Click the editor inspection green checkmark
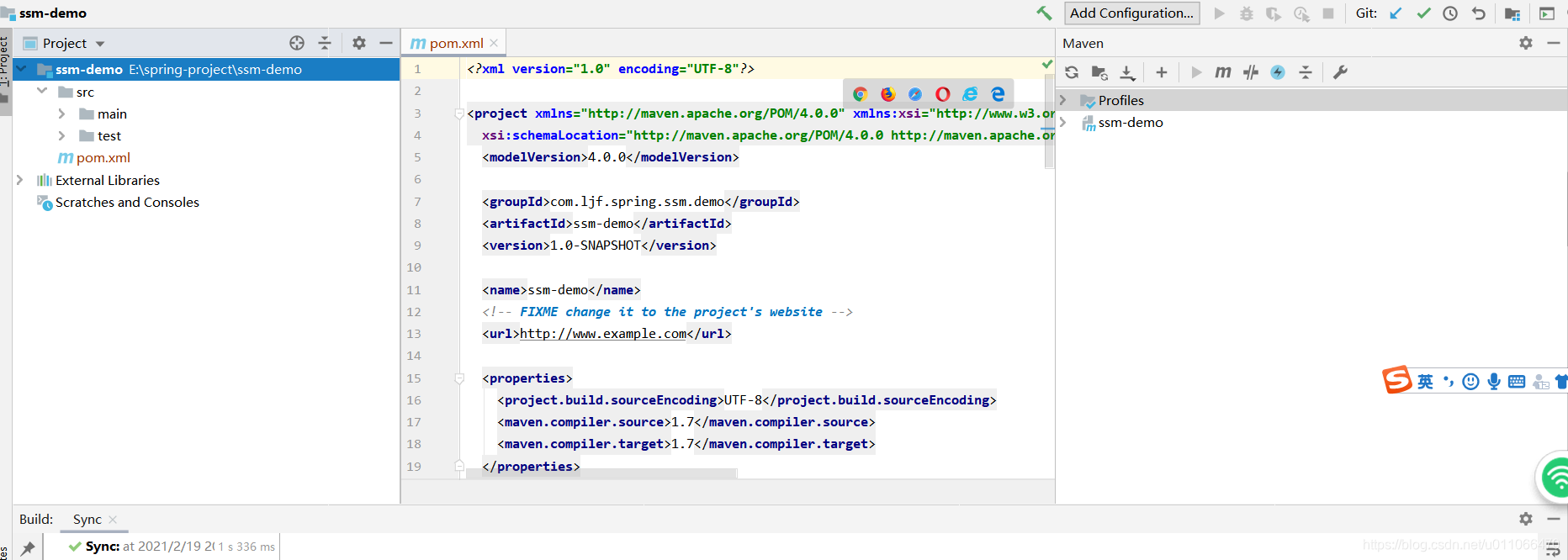This screenshot has width=1568, height=560. coord(1047,64)
